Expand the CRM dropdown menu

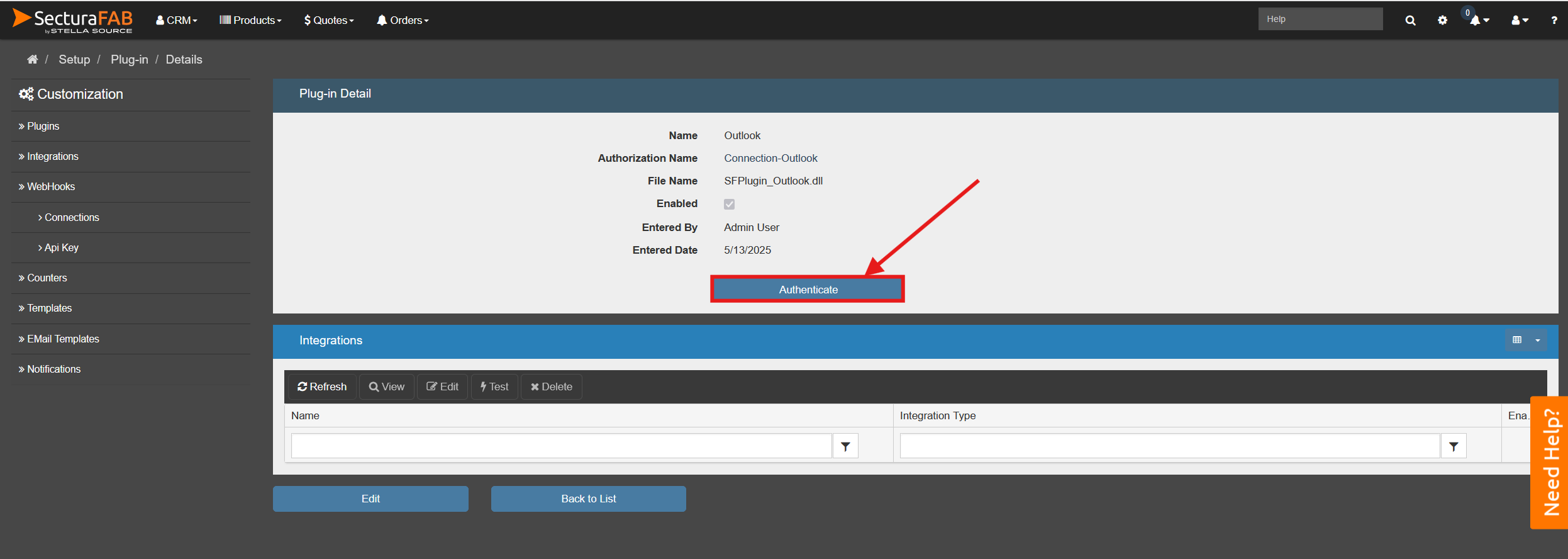[177, 20]
